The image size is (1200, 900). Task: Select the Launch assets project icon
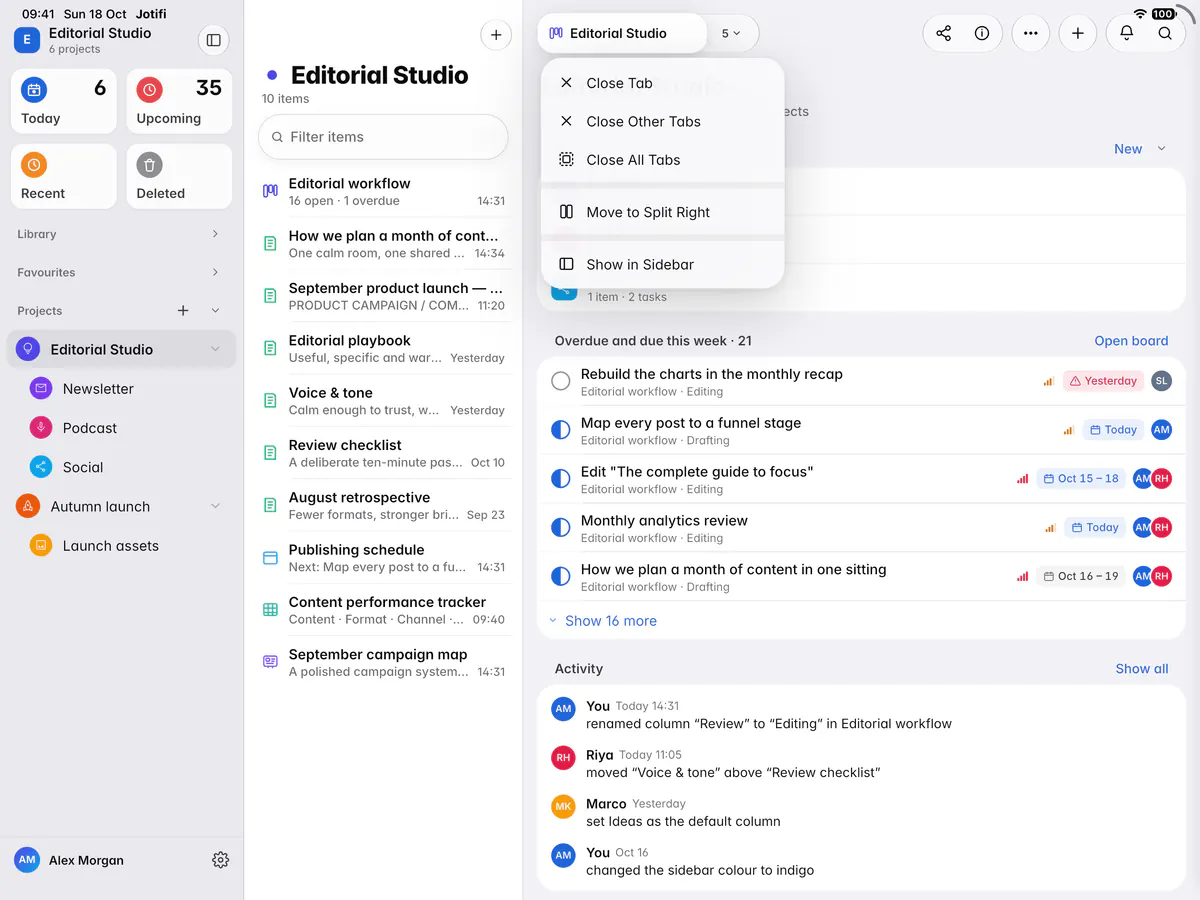pos(41,546)
